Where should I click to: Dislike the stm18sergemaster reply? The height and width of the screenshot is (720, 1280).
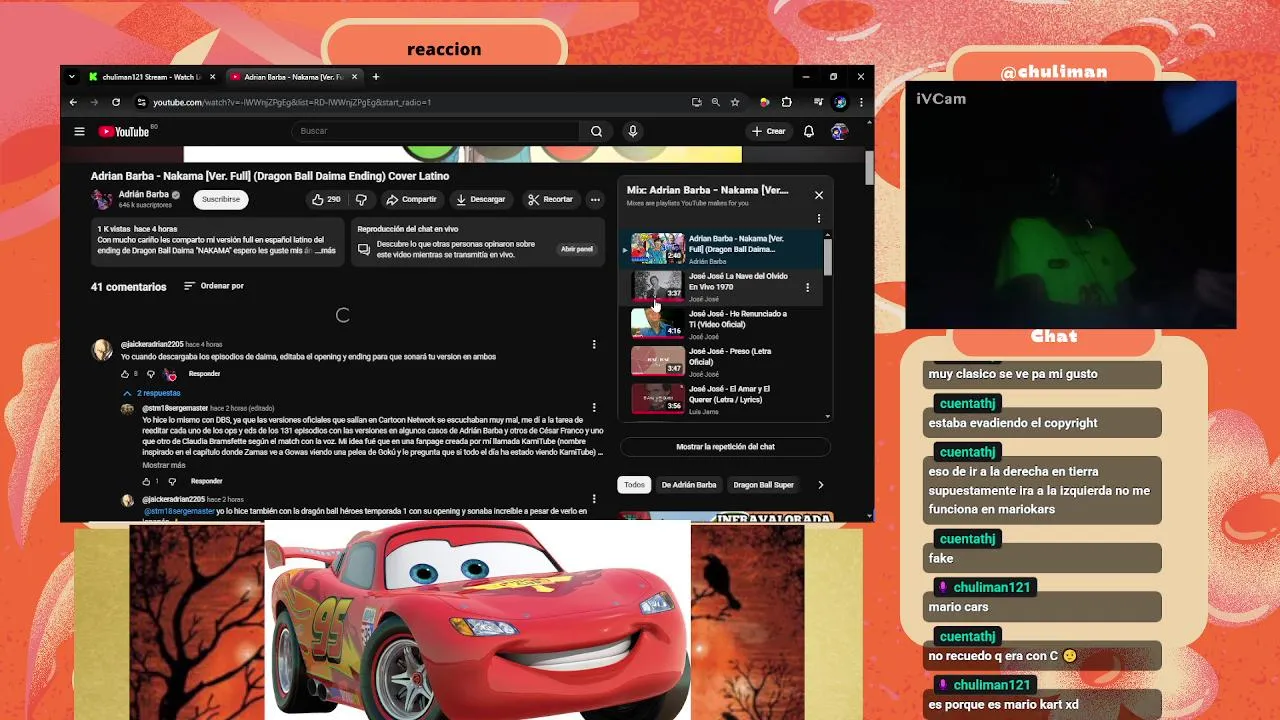coord(172,481)
